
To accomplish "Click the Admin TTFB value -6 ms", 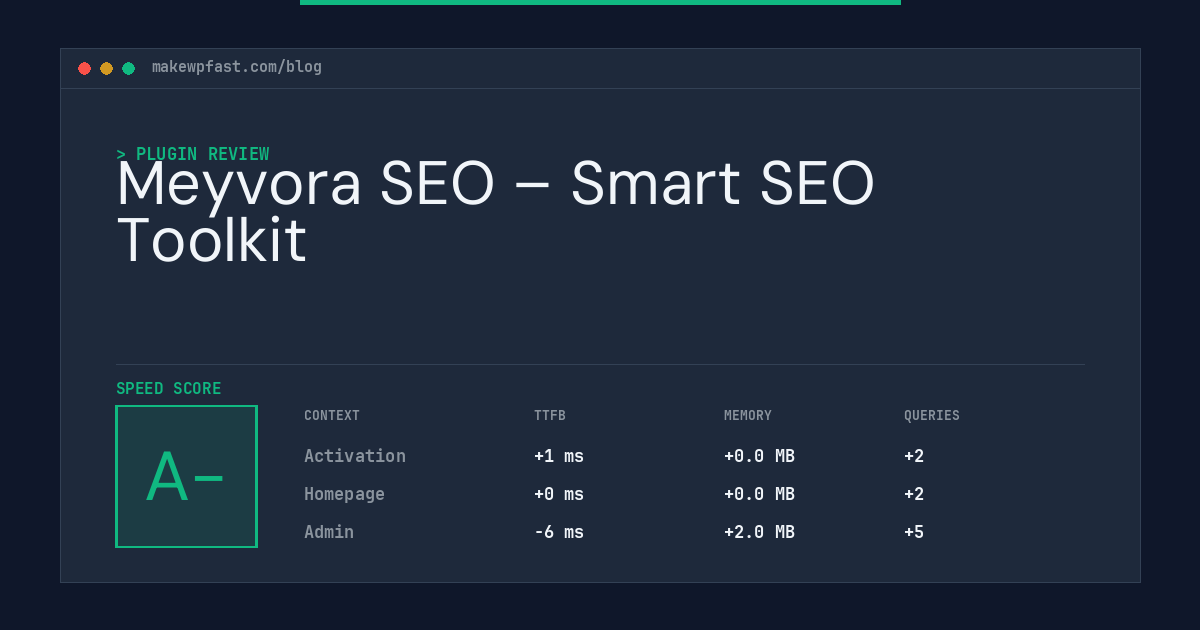I will point(559,532).
